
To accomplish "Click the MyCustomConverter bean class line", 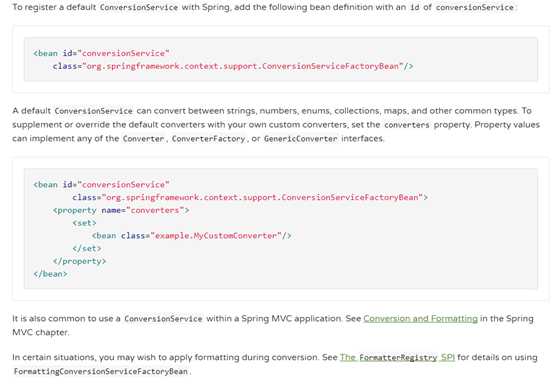I will point(191,236).
